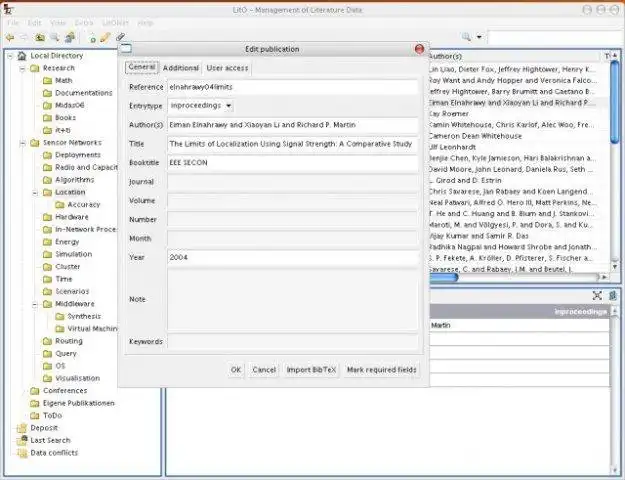The width and height of the screenshot is (625, 480).
Task: Collapse the Middleware folder node
Action: pos(35,304)
